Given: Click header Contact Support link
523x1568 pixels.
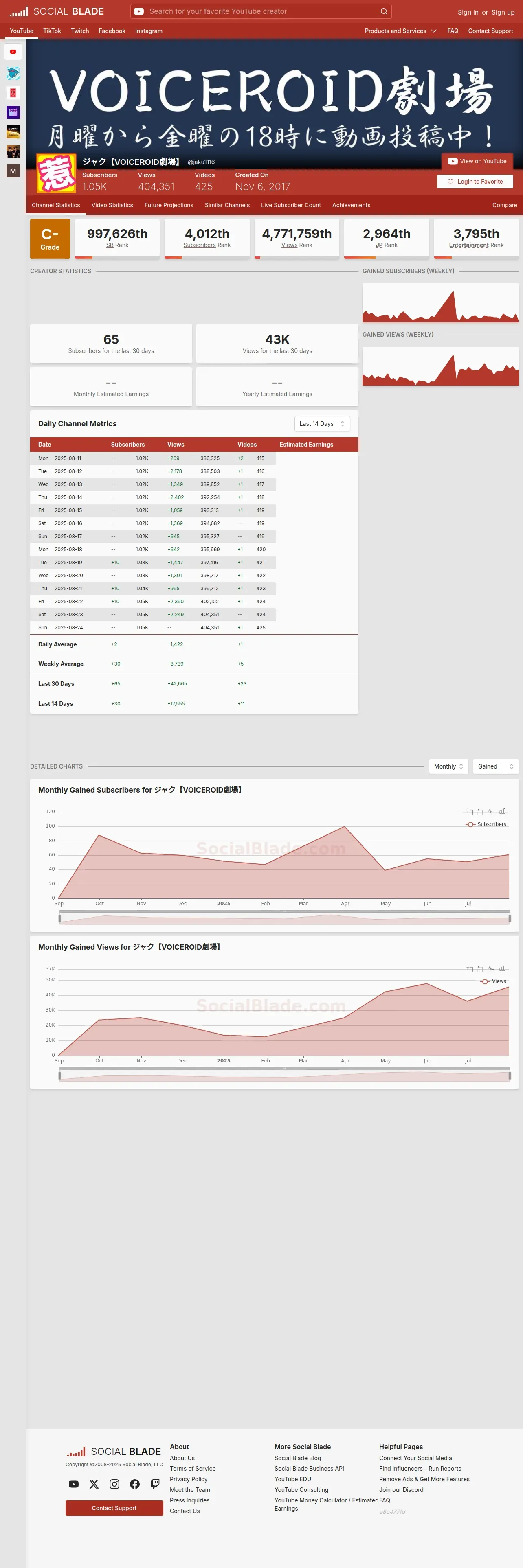Looking at the screenshot, I should point(491,31).
